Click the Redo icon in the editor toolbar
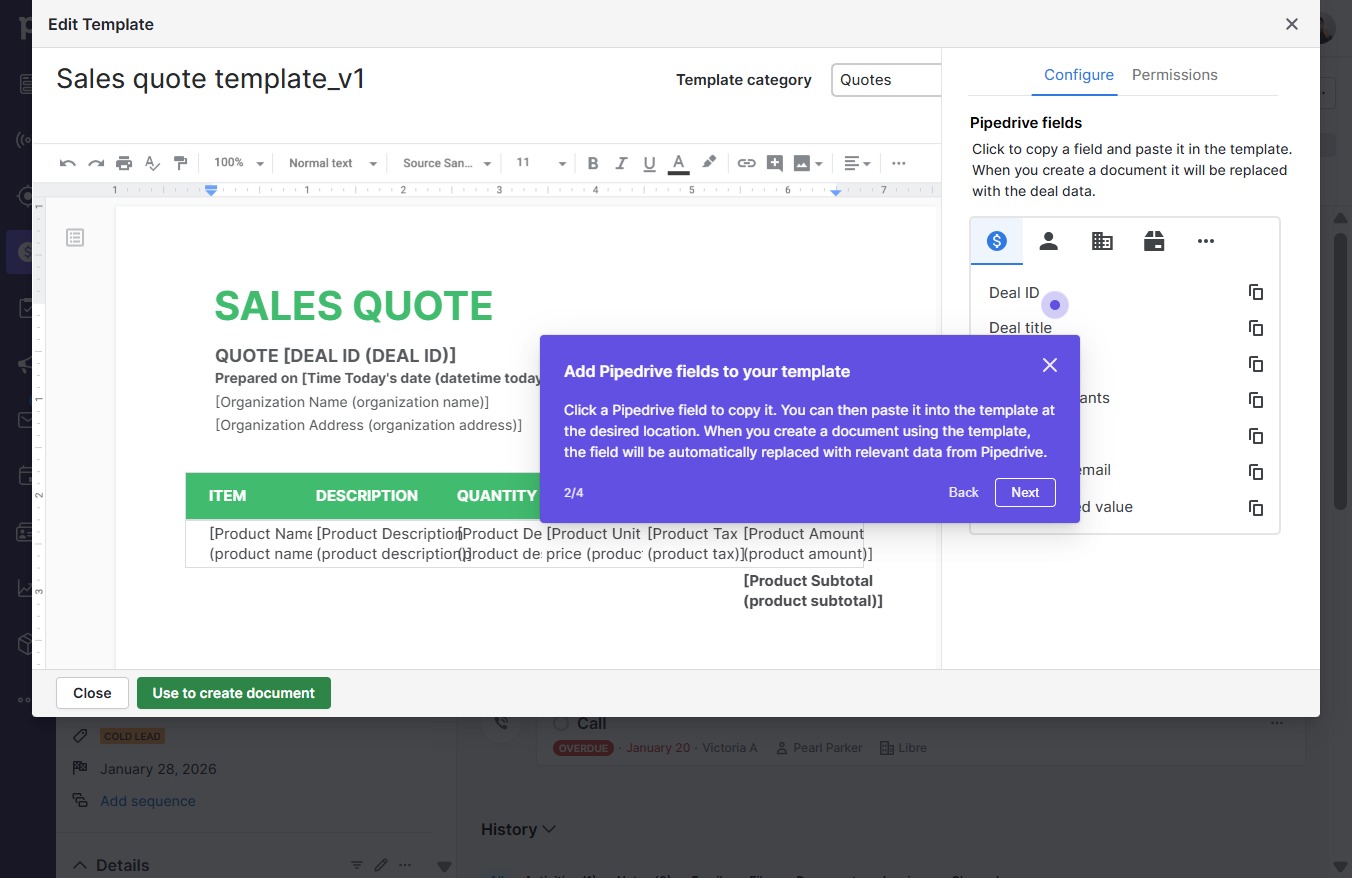1352x878 pixels. coord(96,163)
